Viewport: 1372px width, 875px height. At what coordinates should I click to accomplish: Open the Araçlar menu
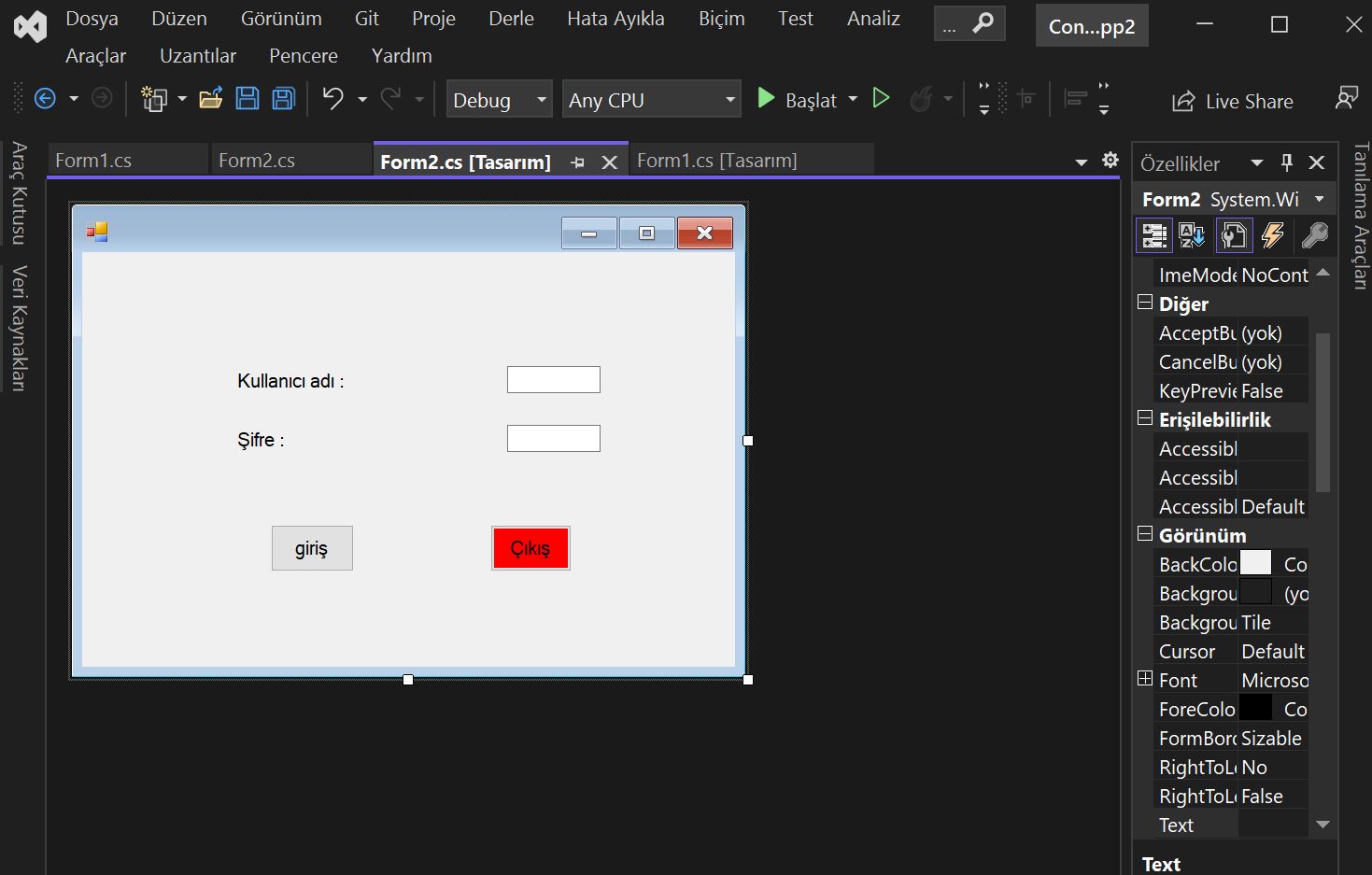click(95, 56)
